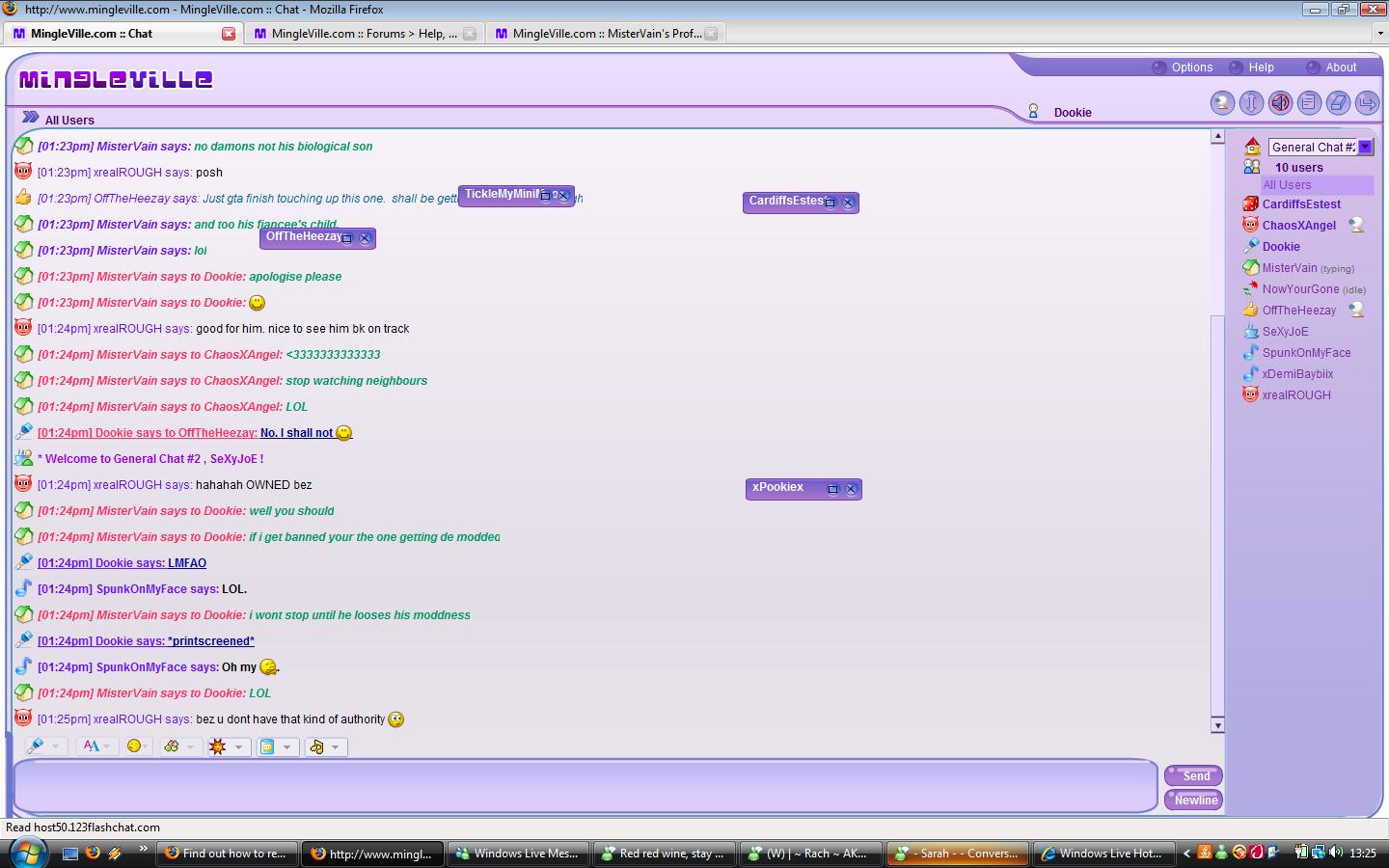Toggle the sound mute speaker icon
1389x868 pixels.
click(1280, 102)
